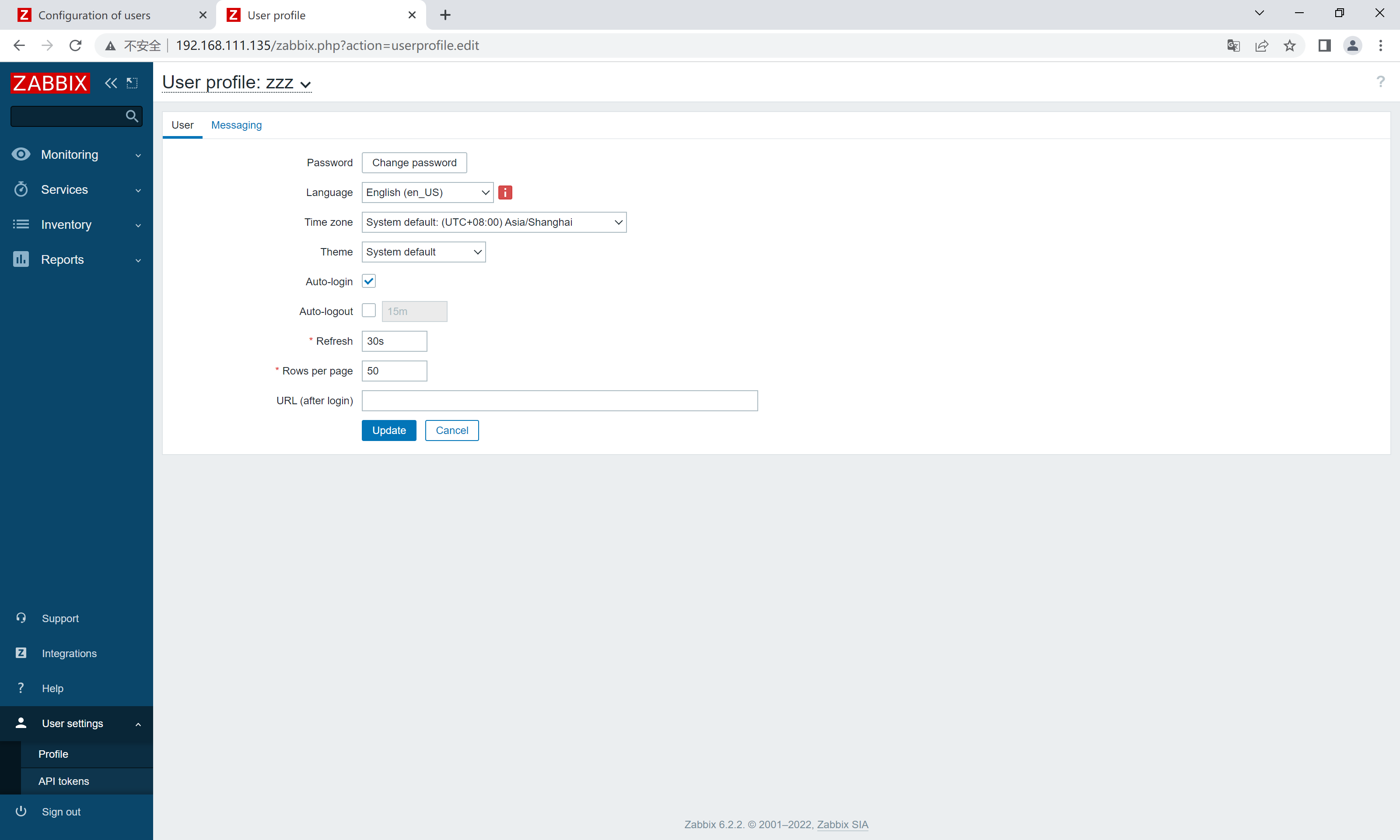Select the User tab

[182, 125]
